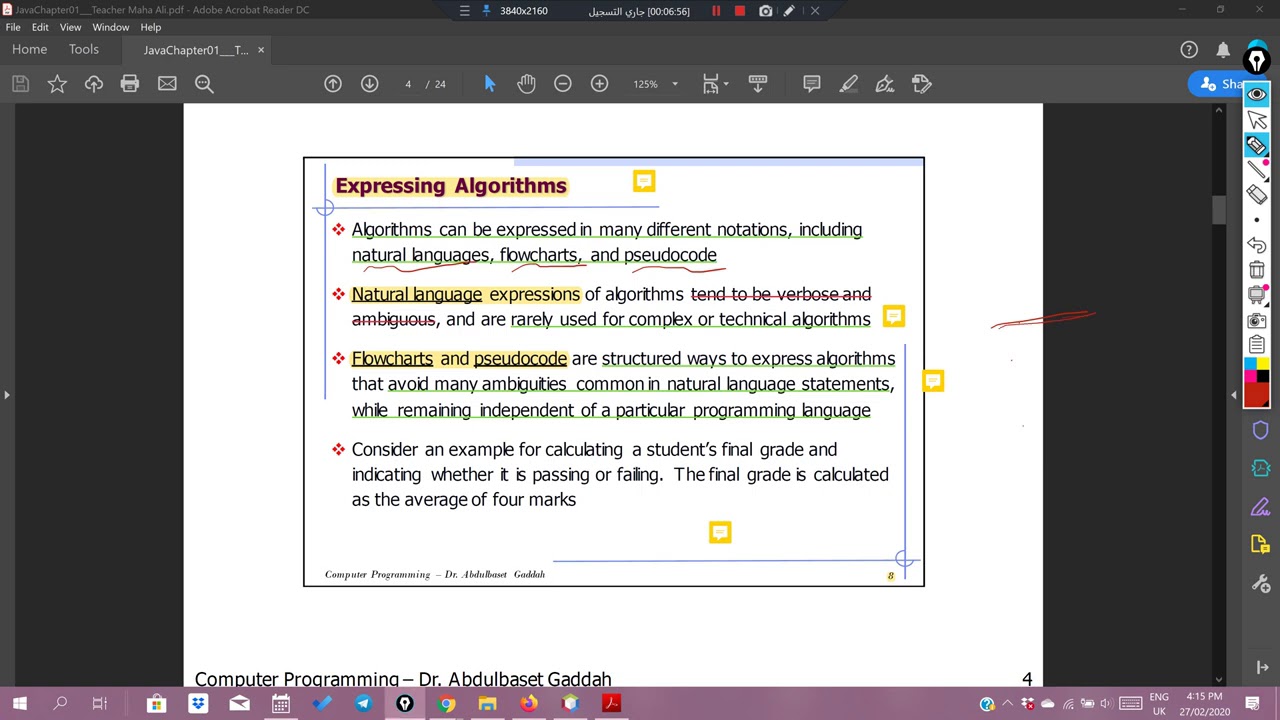Collapse the right tools pane arrow
1280x720 pixels.
tap(1233, 395)
